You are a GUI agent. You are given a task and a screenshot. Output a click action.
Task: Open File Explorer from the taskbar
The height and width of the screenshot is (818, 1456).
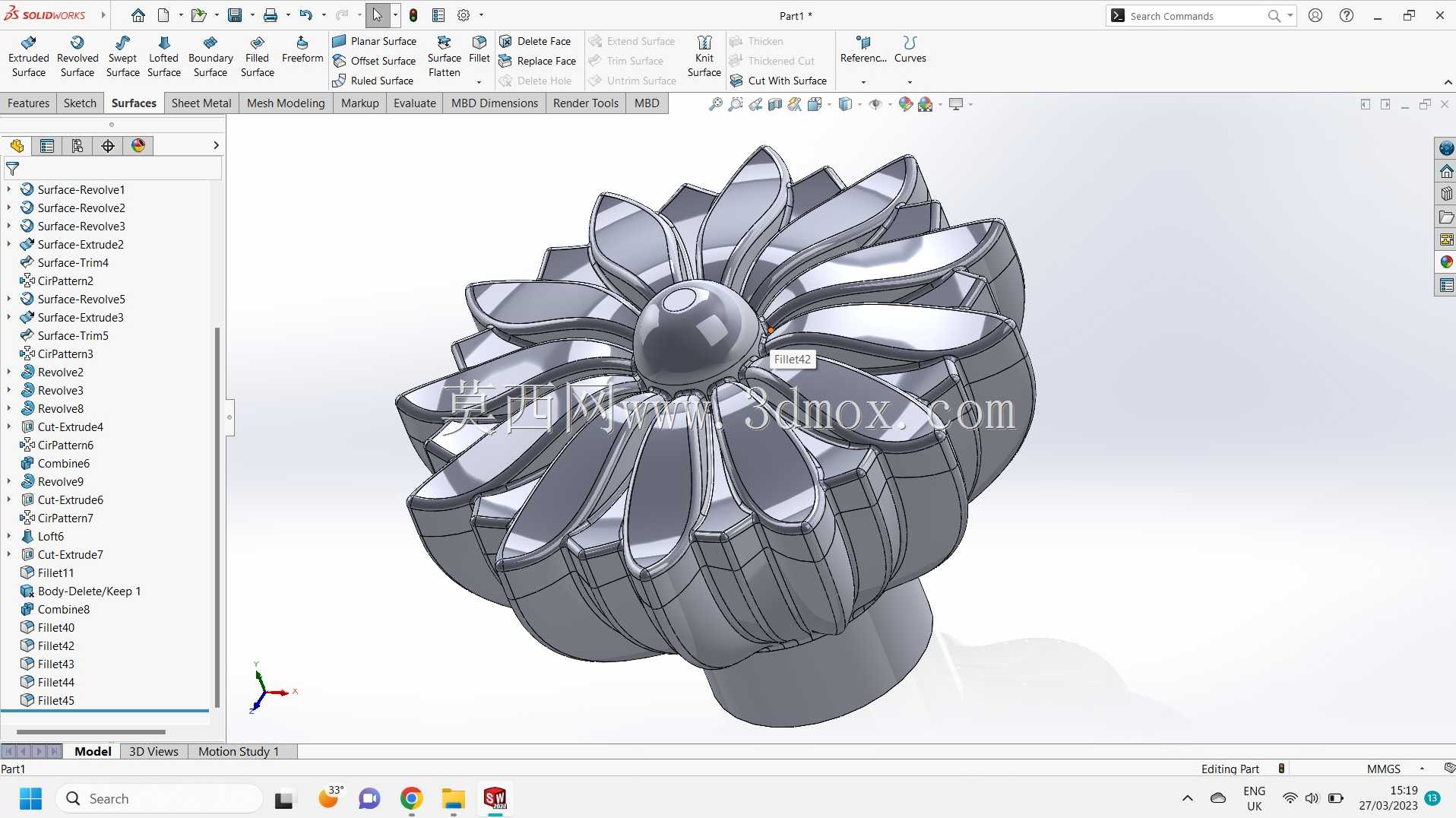(453, 798)
